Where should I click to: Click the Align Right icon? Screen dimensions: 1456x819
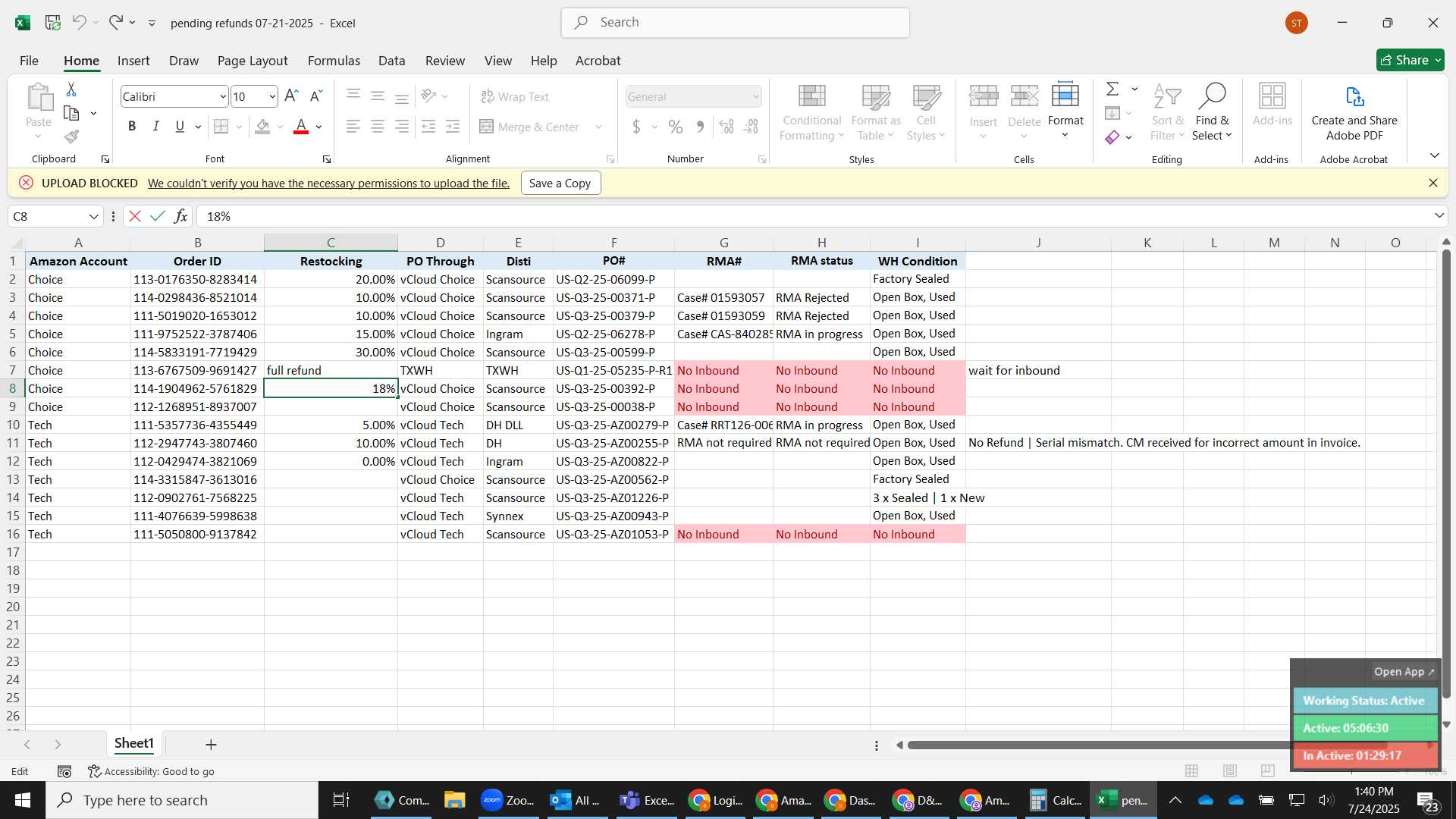[402, 127]
